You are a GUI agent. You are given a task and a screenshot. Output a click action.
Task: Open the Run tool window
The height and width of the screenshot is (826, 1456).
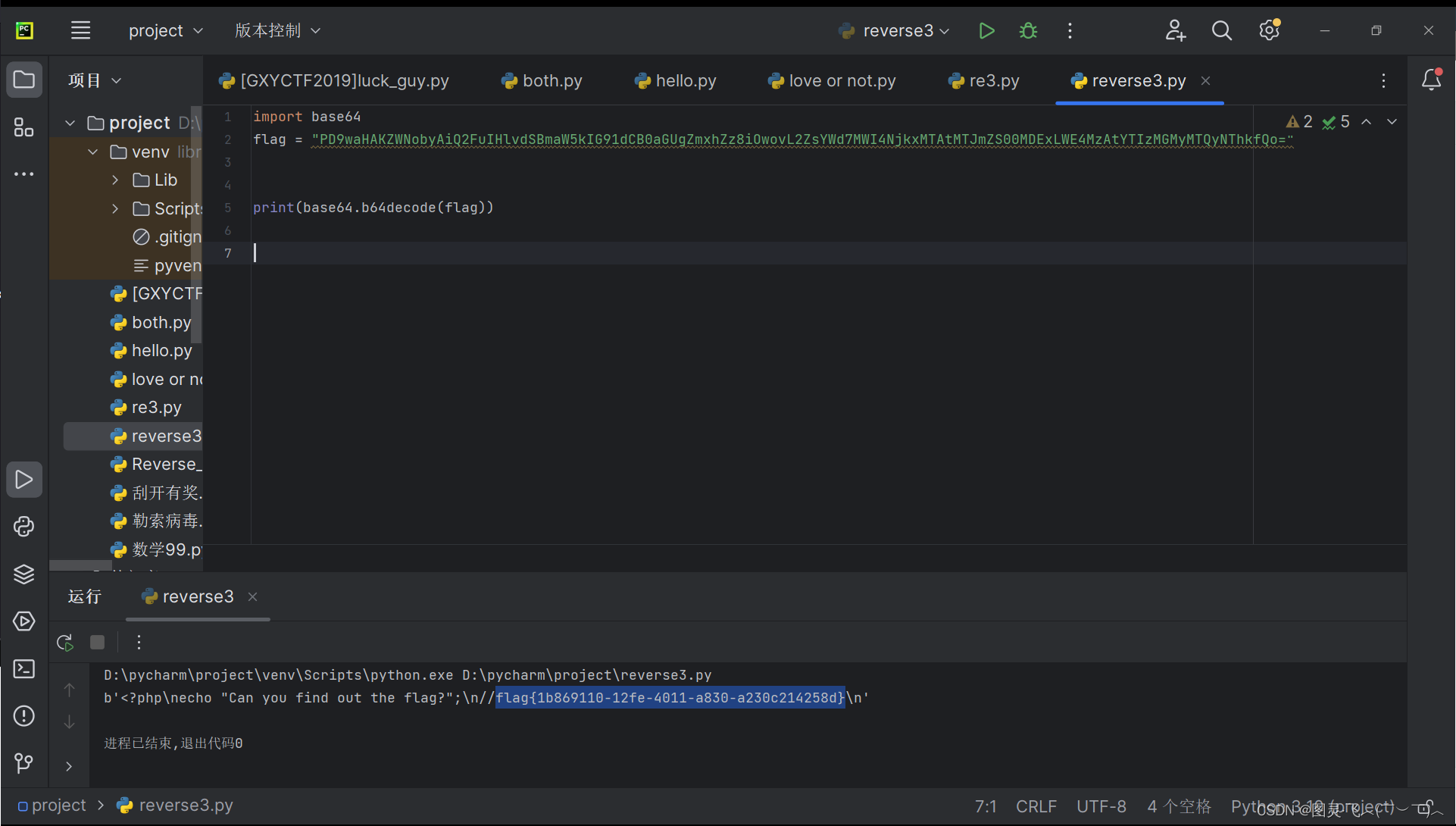[24, 480]
